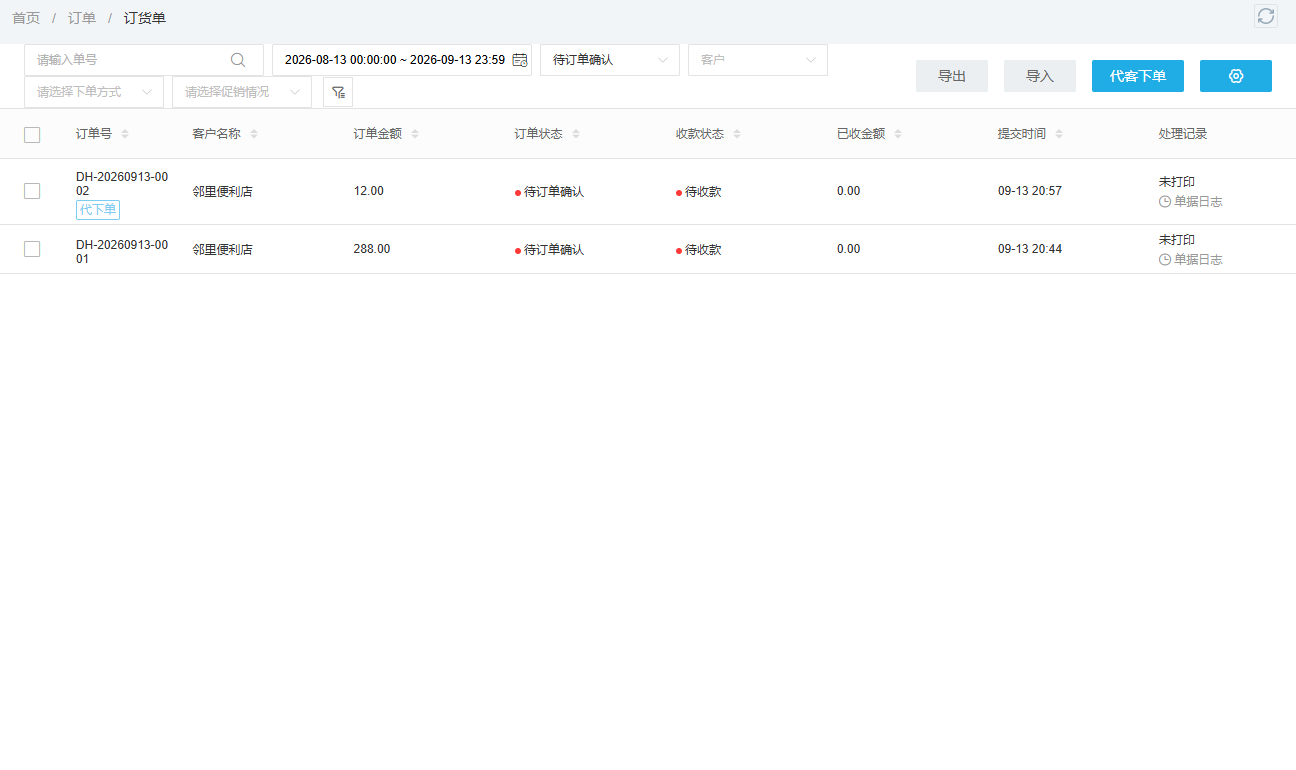Click the 导出 button
1296x770 pixels.
(952, 76)
